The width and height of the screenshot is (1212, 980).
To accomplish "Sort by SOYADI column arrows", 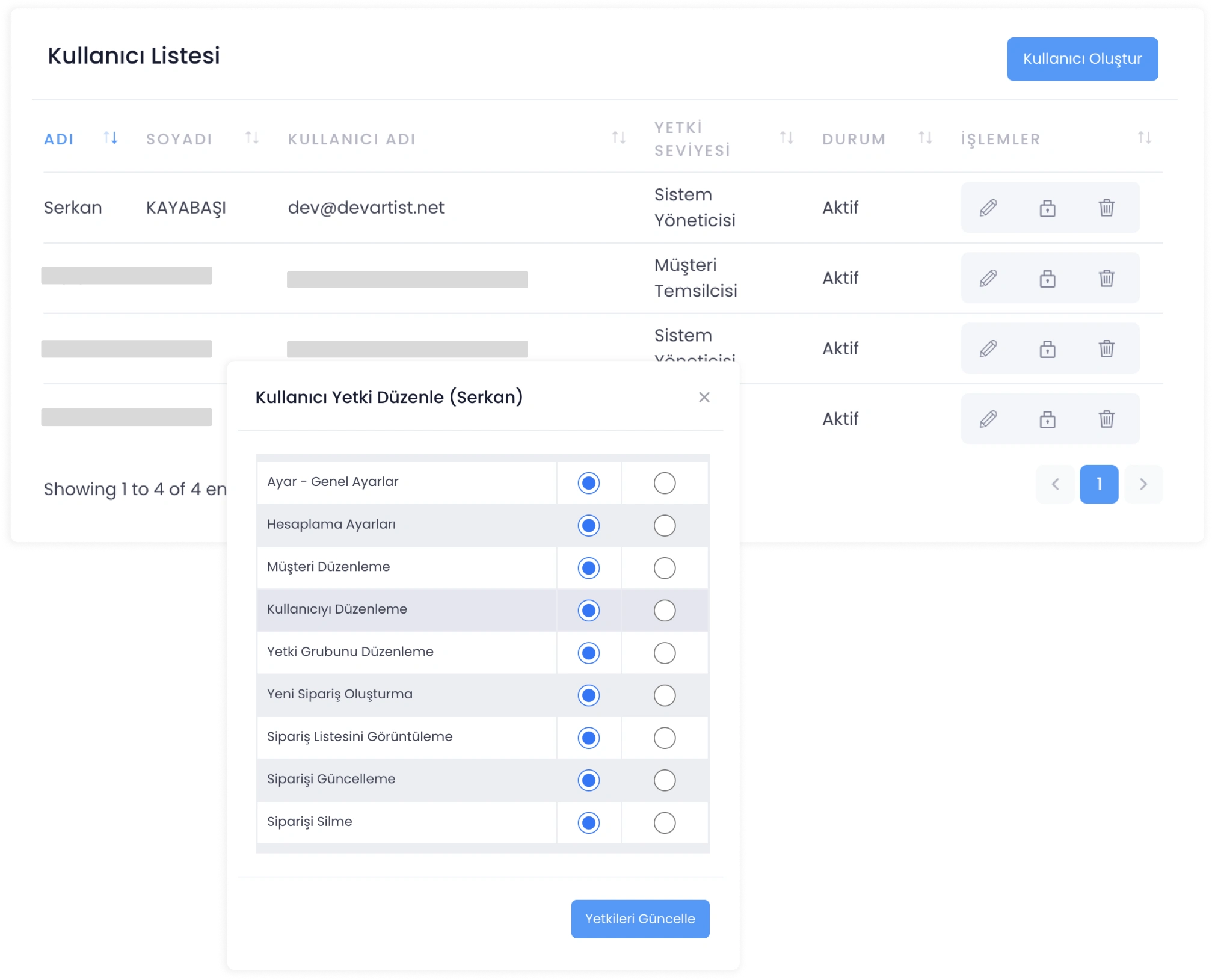I will pos(252,138).
